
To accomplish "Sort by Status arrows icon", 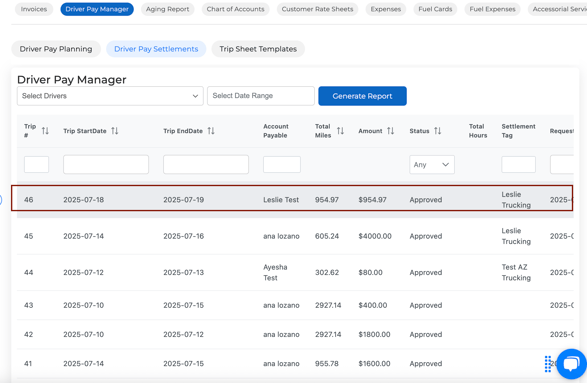I will click(438, 131).
